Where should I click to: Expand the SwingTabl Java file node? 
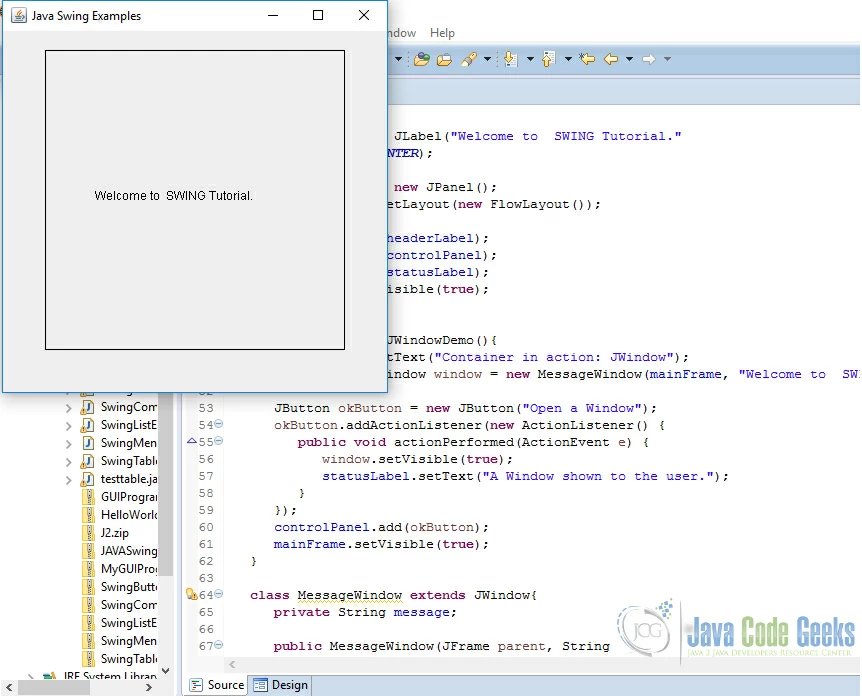click(x=68, y=462)
